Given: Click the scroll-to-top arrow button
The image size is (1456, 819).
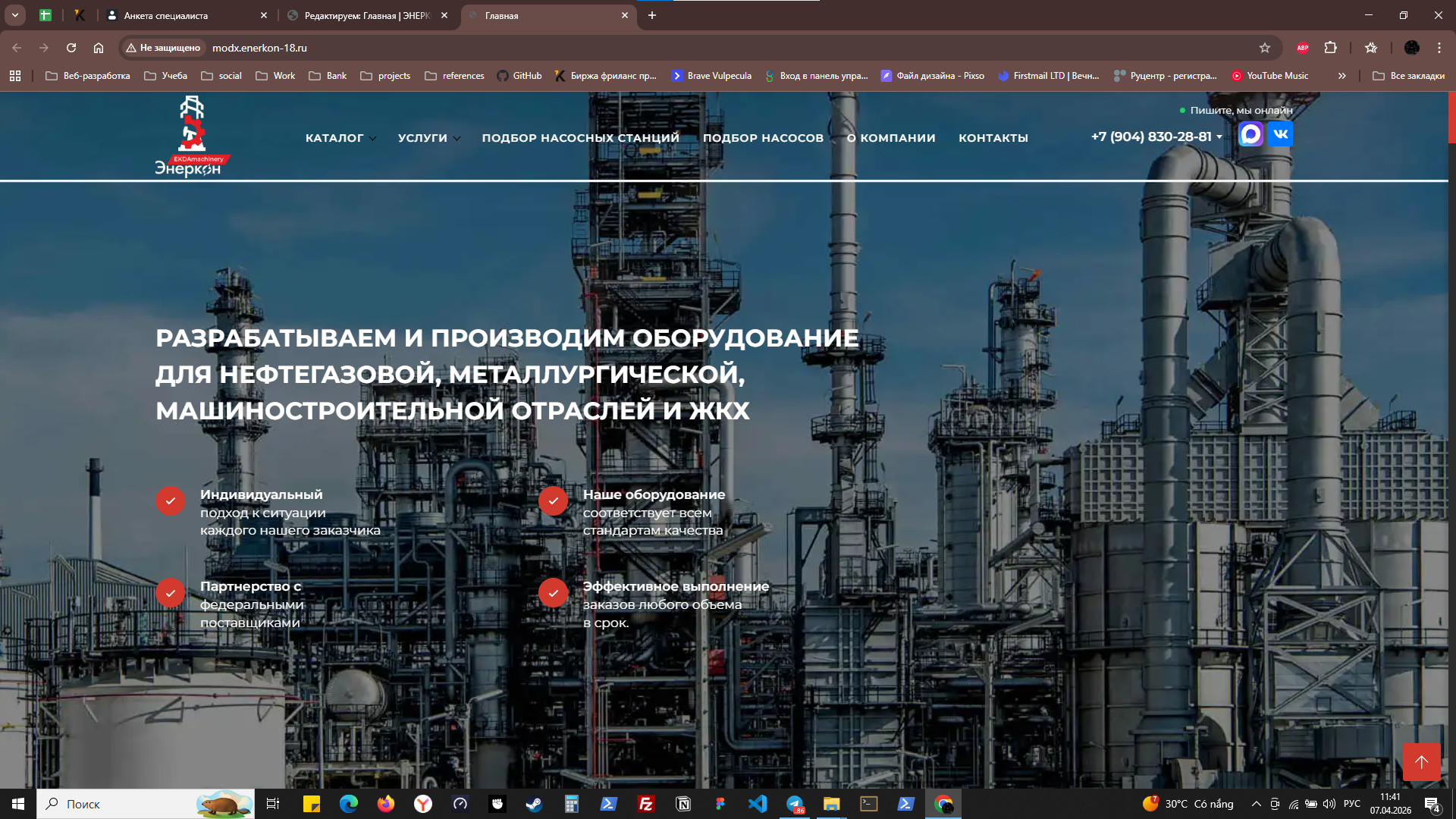Looking at the screenshot, I should pyautogui.click(x=1421, y=762).
